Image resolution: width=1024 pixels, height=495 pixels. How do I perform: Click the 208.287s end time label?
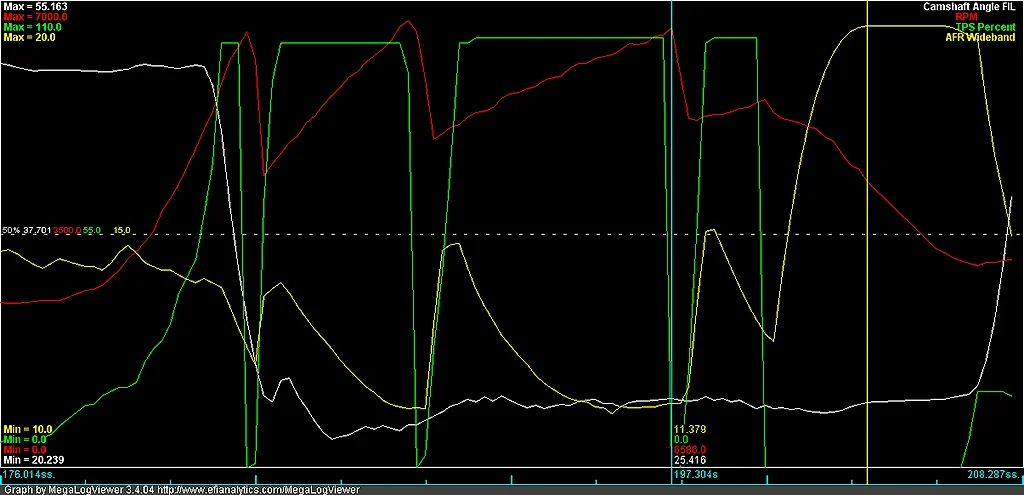993,475
